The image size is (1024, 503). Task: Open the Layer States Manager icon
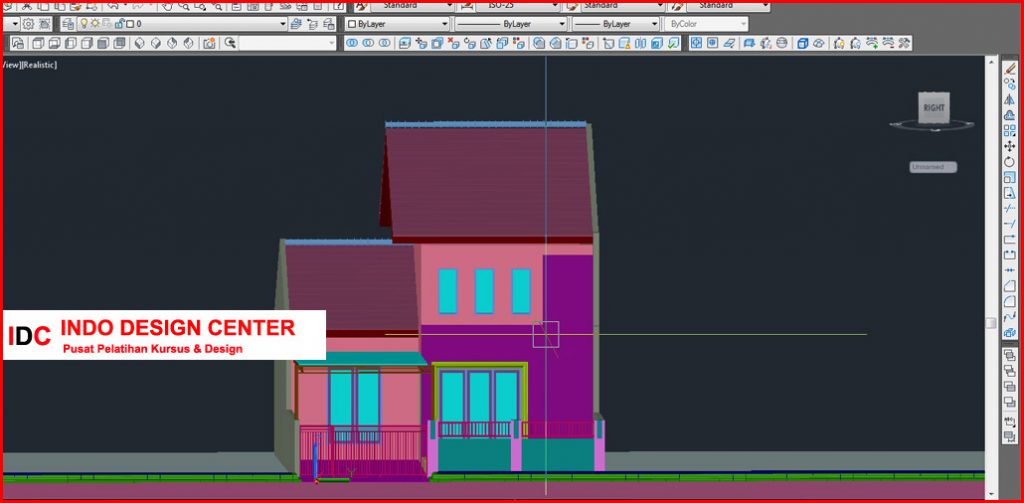[328, 24]
